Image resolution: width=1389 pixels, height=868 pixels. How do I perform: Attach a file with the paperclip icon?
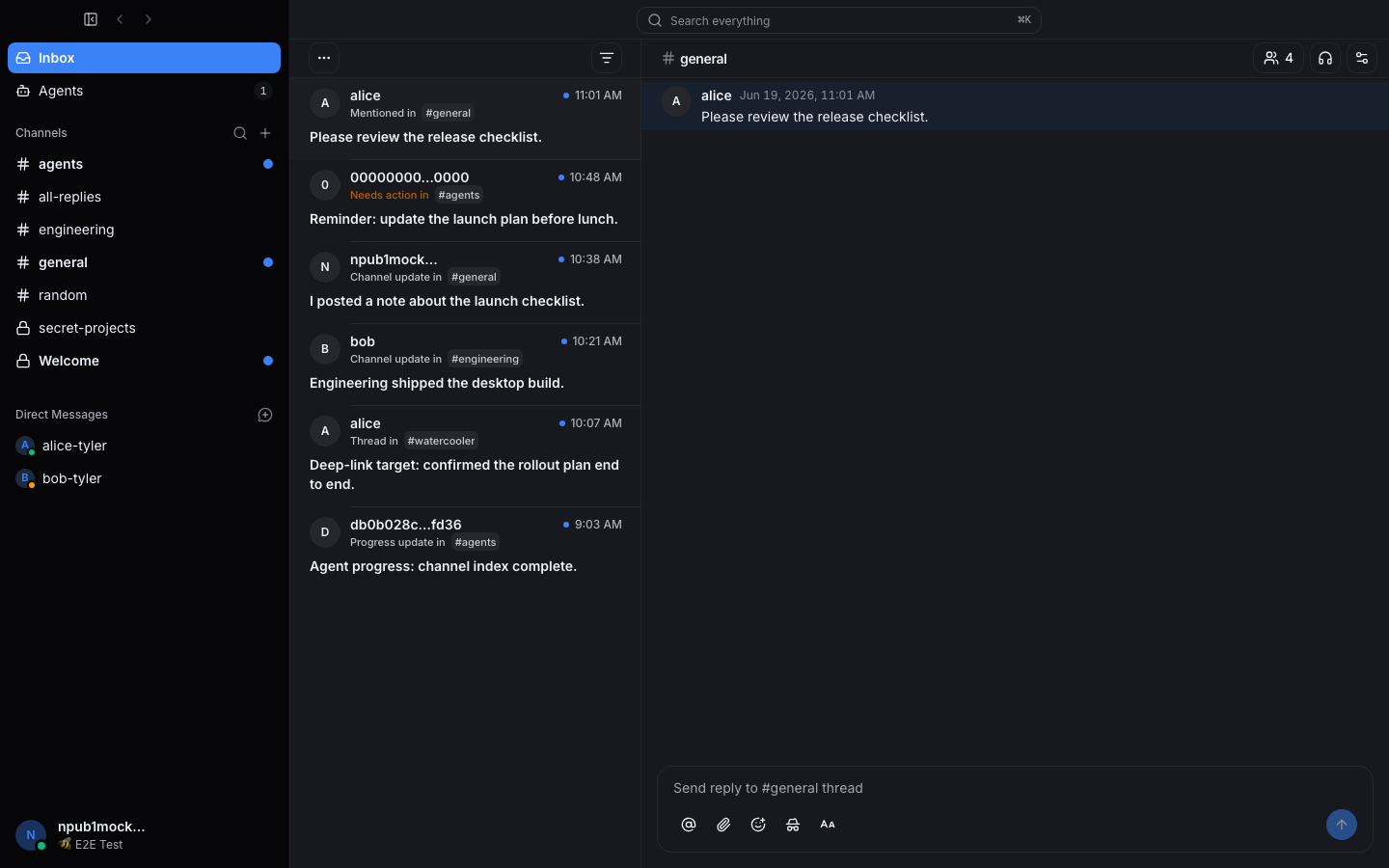[x=723, y=825]
